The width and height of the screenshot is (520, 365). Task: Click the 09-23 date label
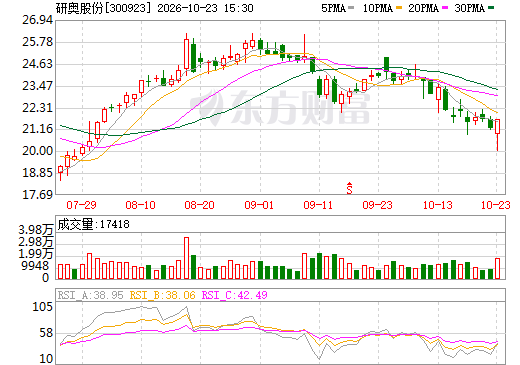click(378, 205)
